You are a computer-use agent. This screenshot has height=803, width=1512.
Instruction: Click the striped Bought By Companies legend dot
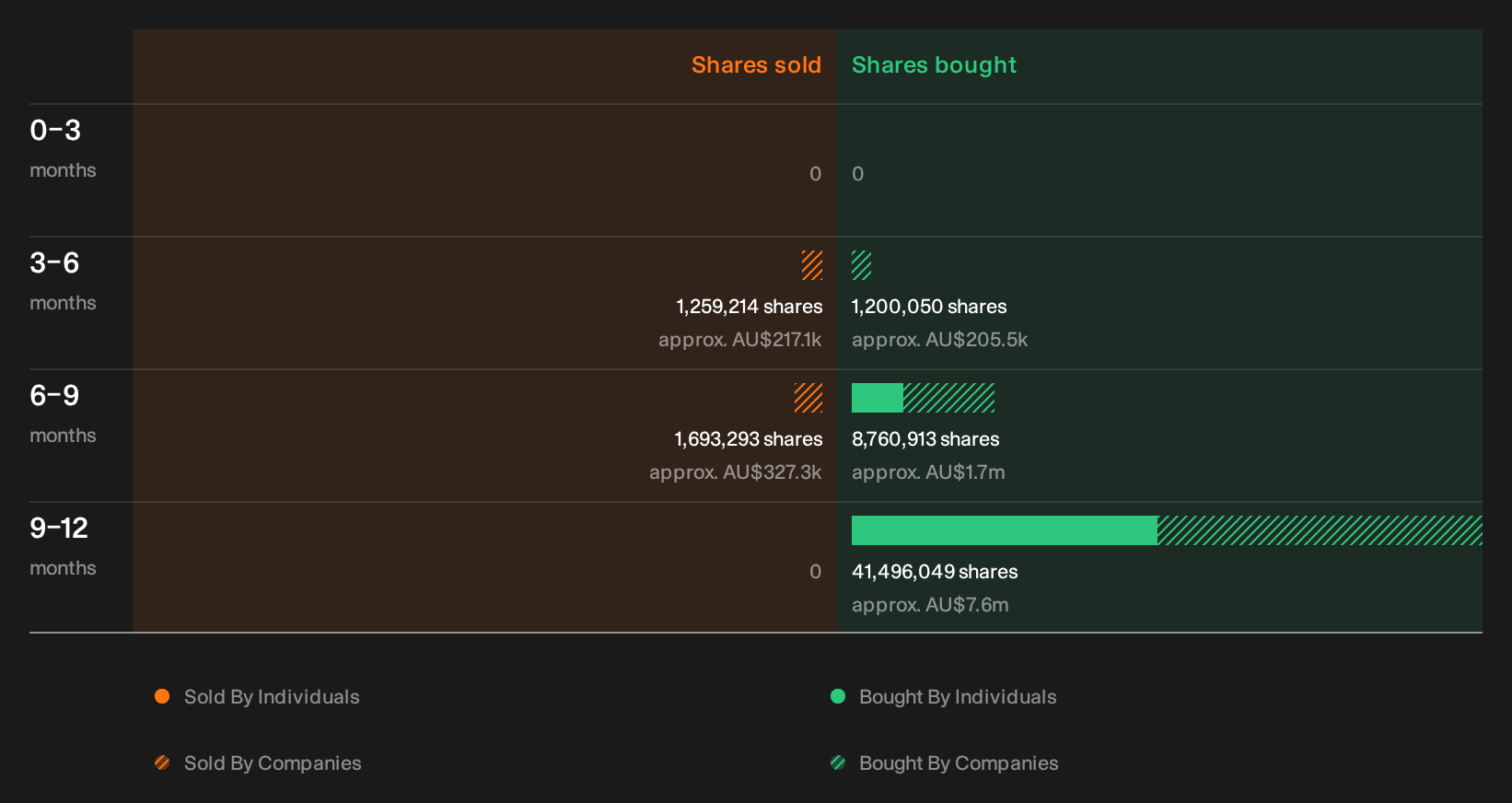coord(838,762)
